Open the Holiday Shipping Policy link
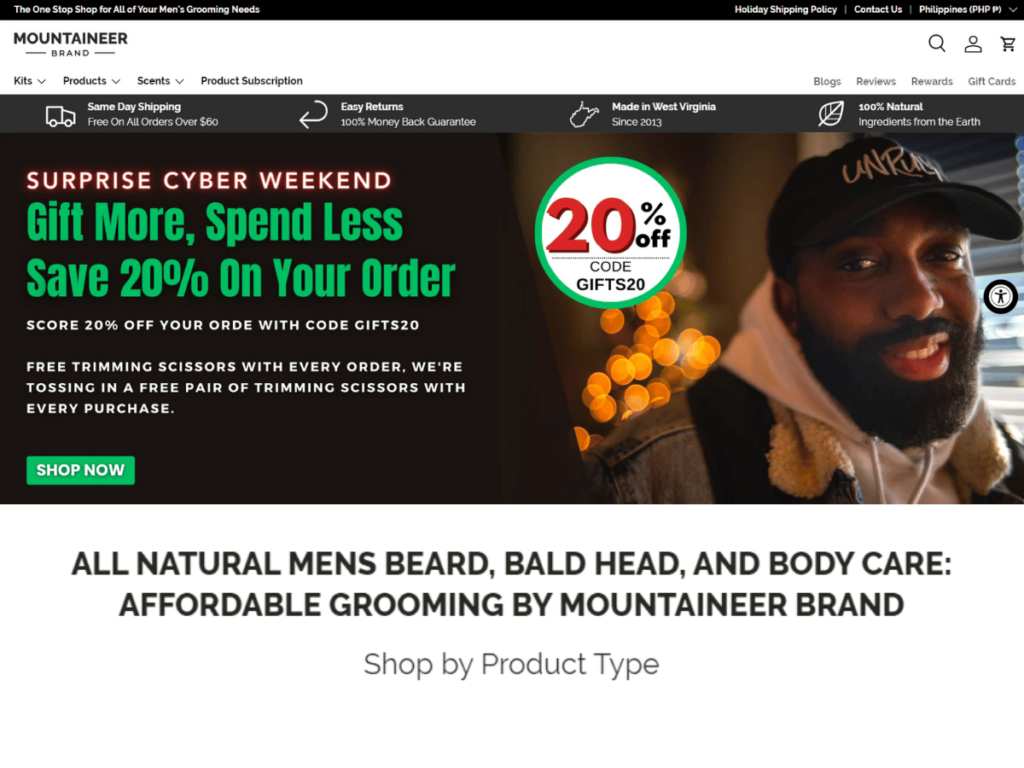 point(785,10)
